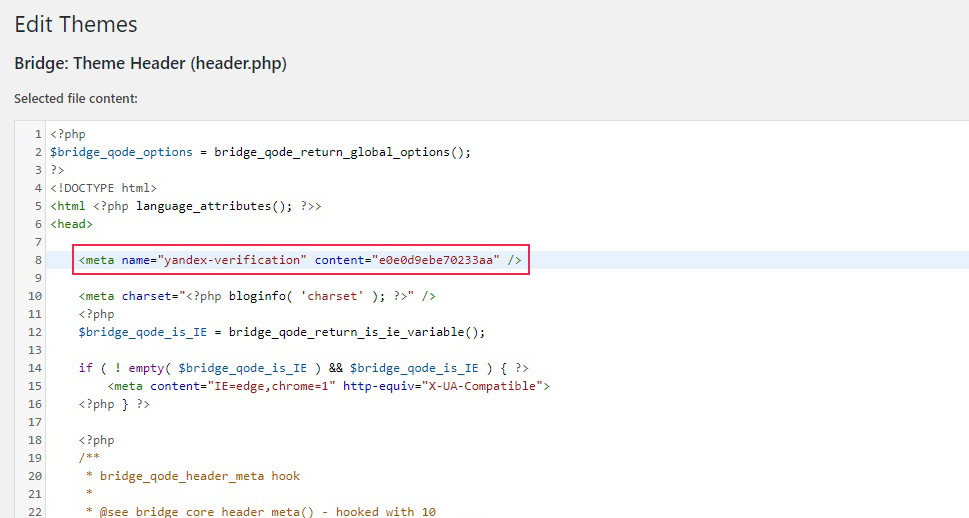Screen dimensions: 969x518
Task: Click the DOCTYPE html declaration line
Action: 104,188
